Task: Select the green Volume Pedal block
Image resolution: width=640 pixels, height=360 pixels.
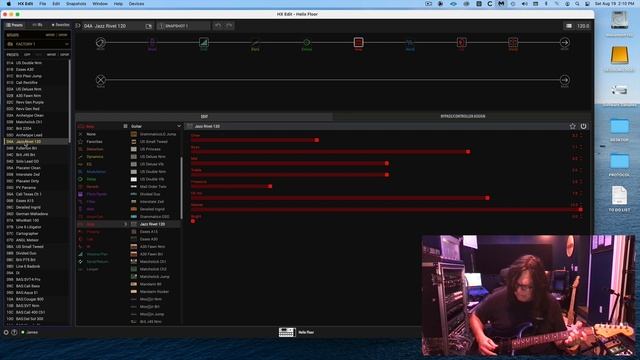Action: 204,42
